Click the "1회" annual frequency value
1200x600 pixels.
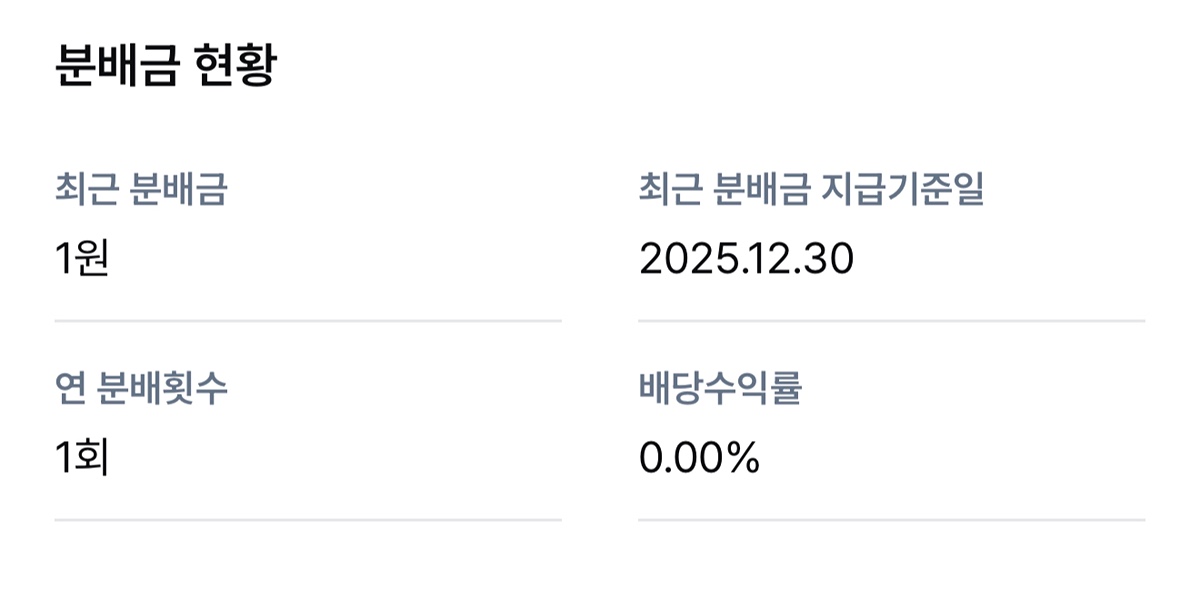(x=82, y=458)
